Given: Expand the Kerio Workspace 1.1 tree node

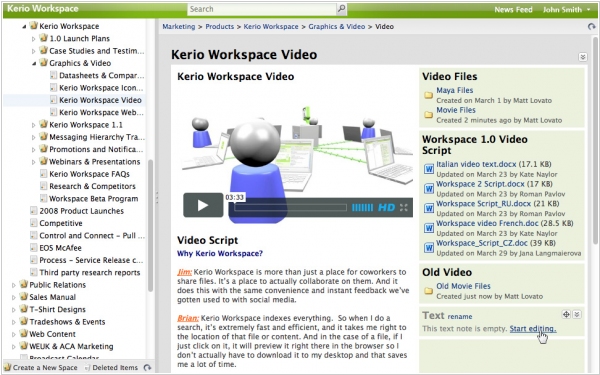Looking at the screenshot, I should click(33, 125).
